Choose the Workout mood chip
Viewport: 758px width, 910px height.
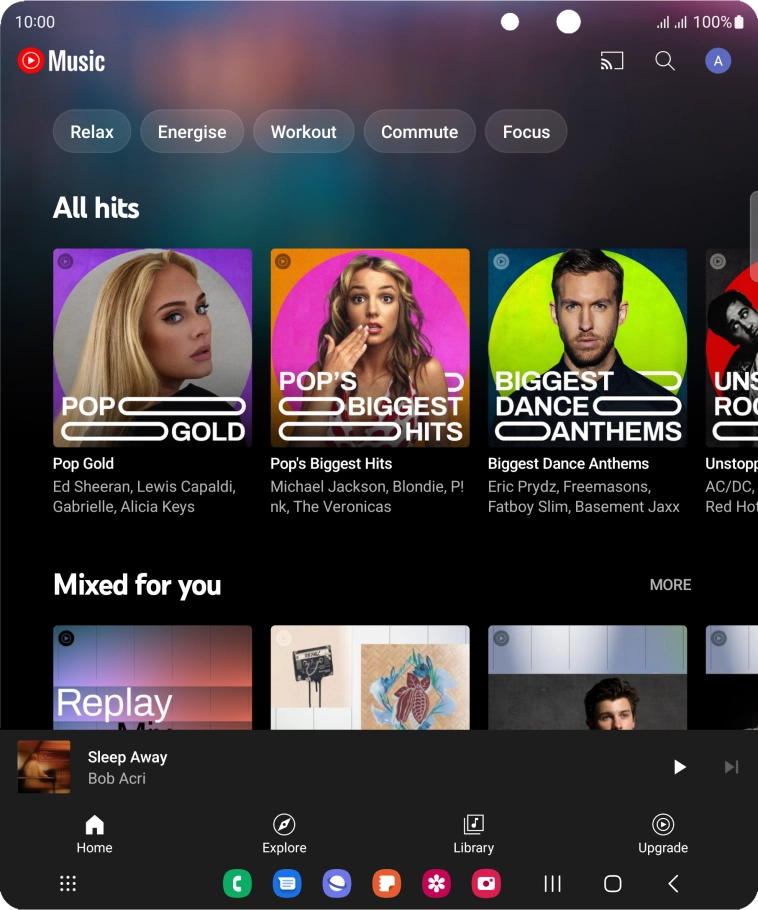pos(303,132)
